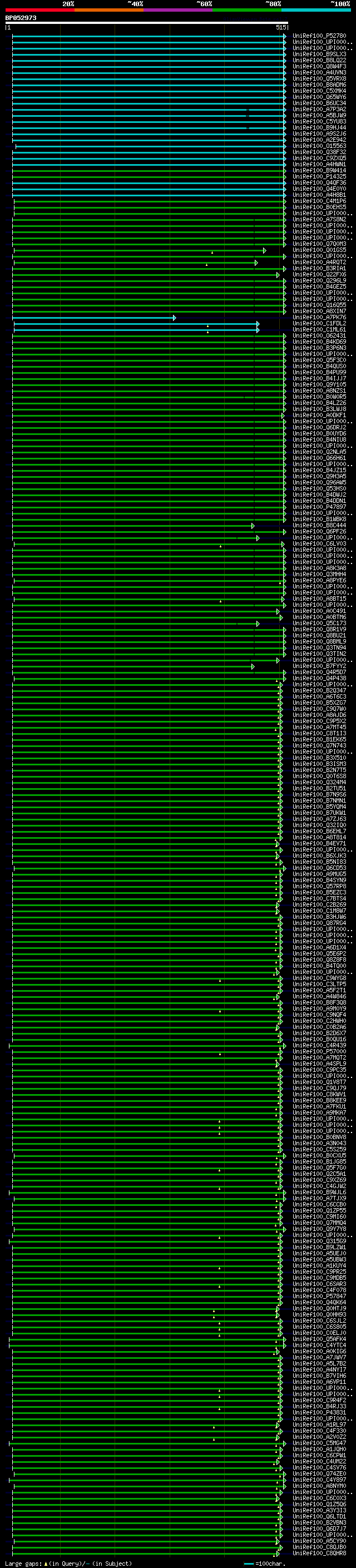The height and width of the screenshot is (1568, 356).
Task: Select hit label UniRef100_Q4QF36
Action: [319, 182]
